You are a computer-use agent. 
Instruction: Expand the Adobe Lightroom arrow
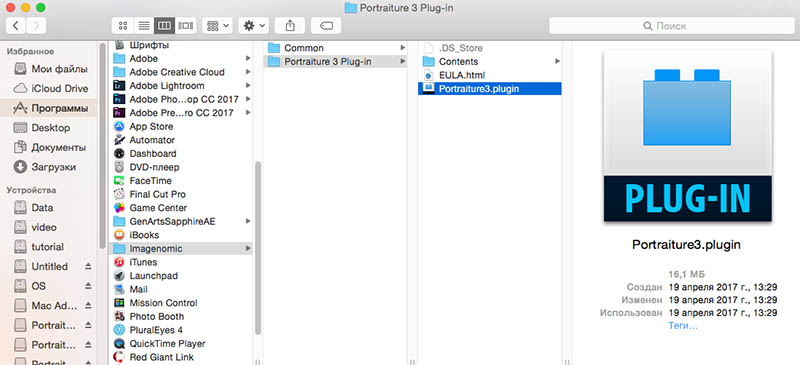tap(248, 85)
